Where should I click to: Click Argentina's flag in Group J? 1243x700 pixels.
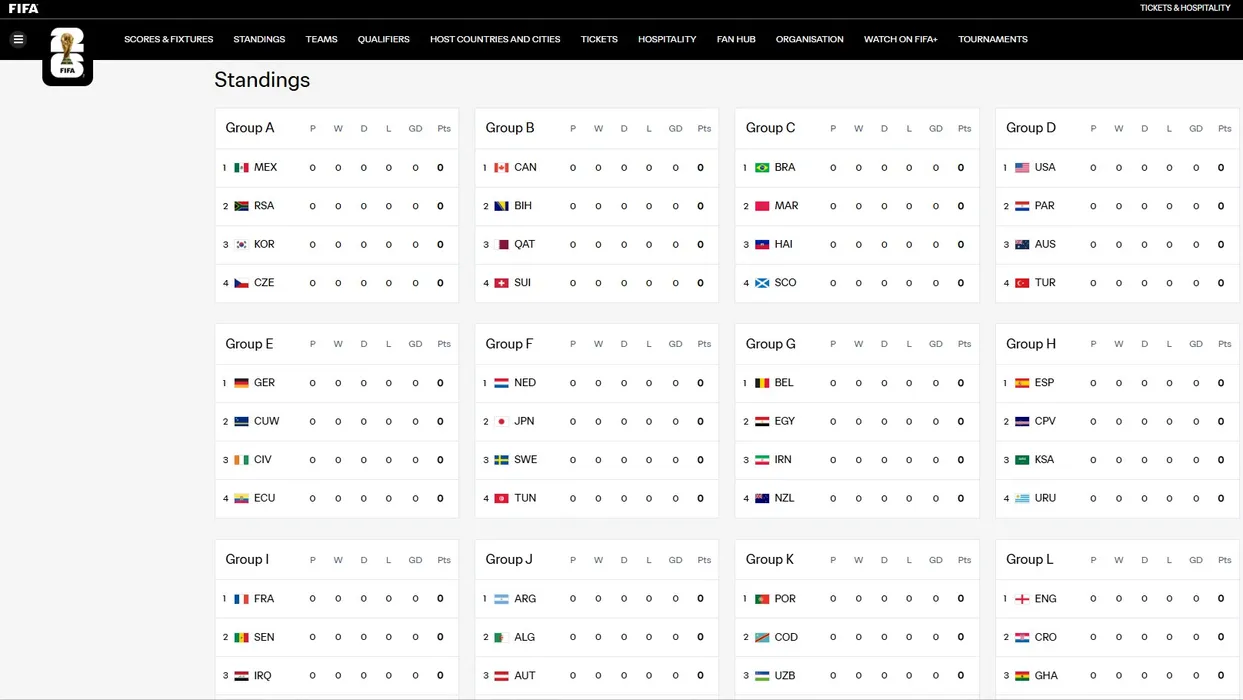(x=501, y=599)
